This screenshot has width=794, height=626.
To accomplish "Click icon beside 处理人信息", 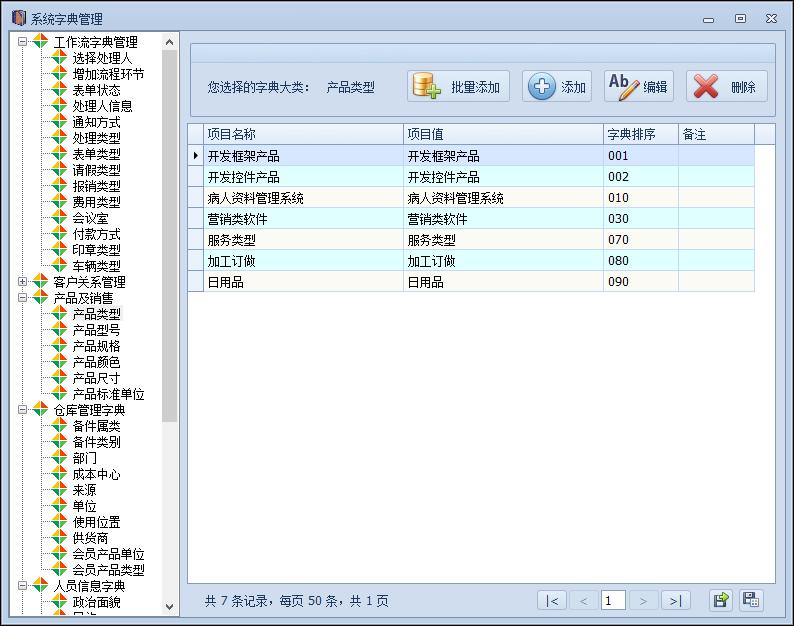I will [59, 106].
